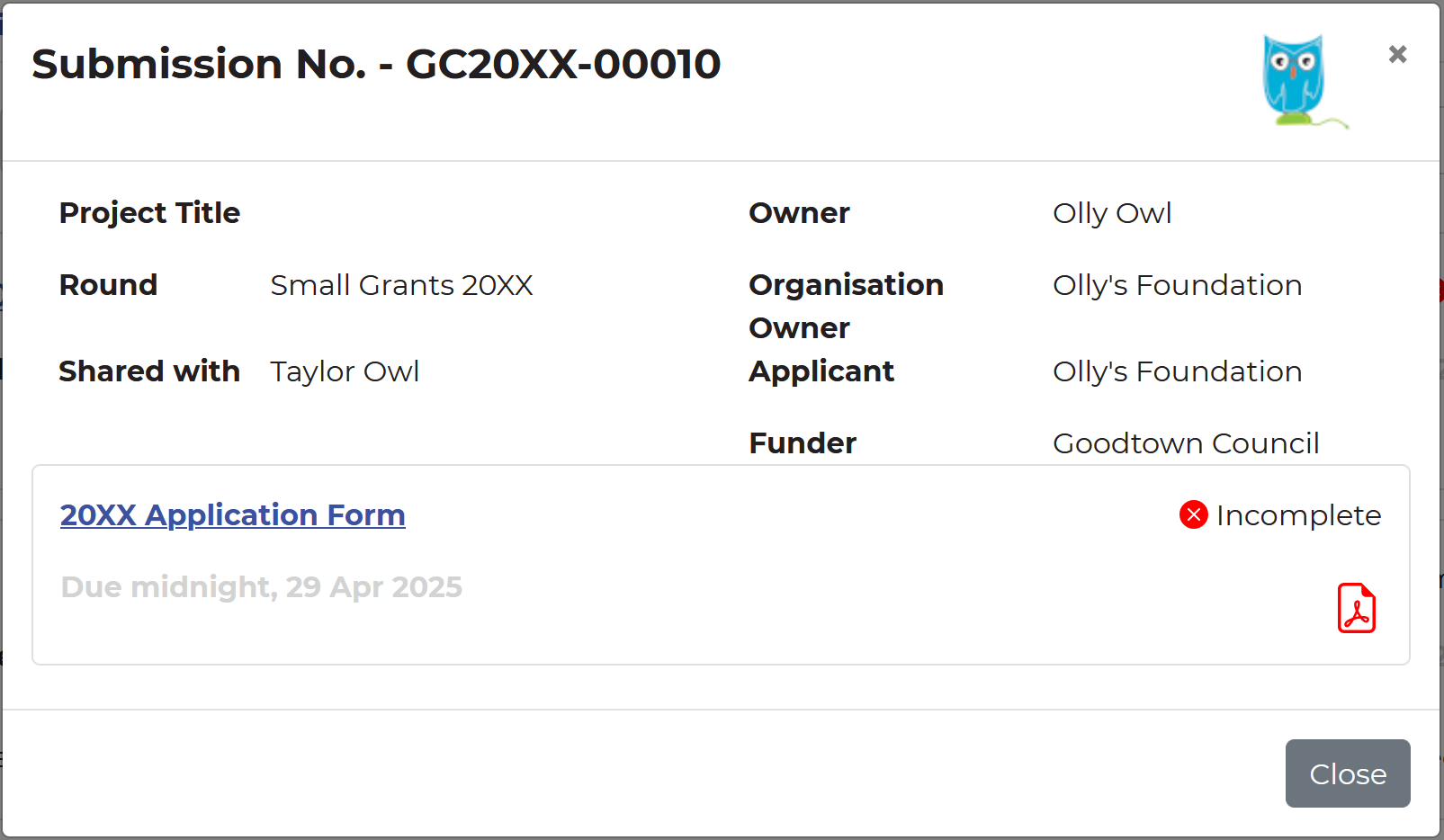Click the Small Grants 20XX round value
Viewport: 1444px width, 840px height.
point(401,285)
